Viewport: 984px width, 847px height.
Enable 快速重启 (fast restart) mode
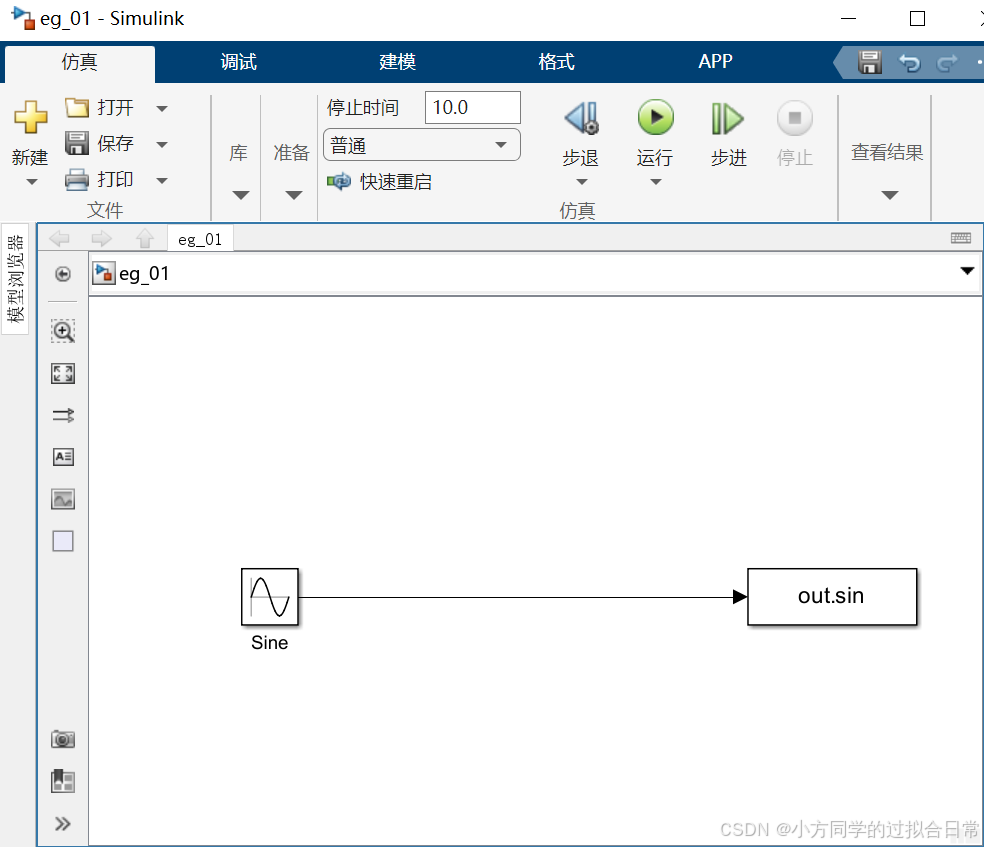click(x=397, y=181)
